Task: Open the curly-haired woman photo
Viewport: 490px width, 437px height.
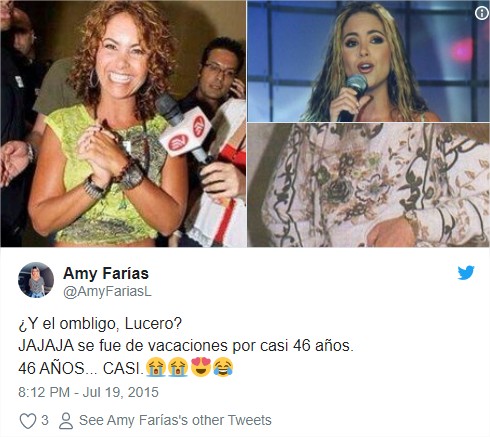Action: tap(123, 123)
